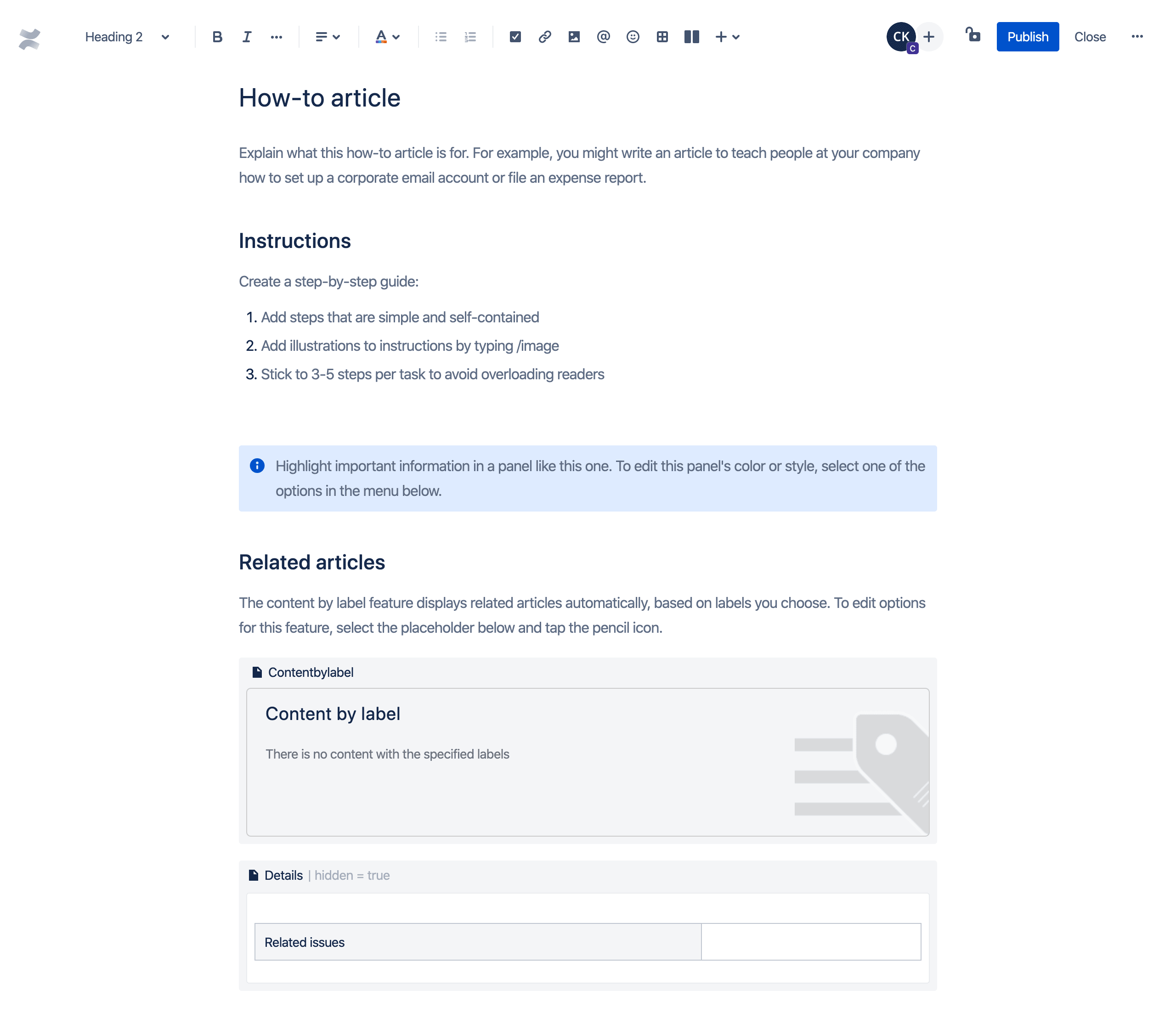This screenshot has height=1035, width=1176.
Task: Click the Close button
Action: 1089,37
